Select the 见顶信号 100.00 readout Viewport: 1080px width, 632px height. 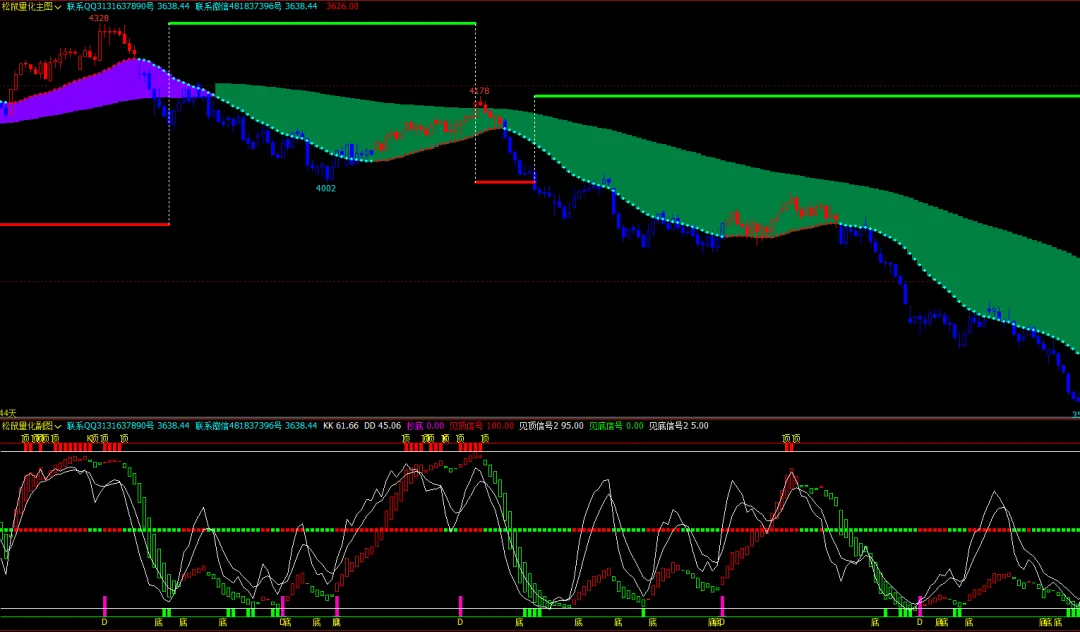tap(481, 425)
